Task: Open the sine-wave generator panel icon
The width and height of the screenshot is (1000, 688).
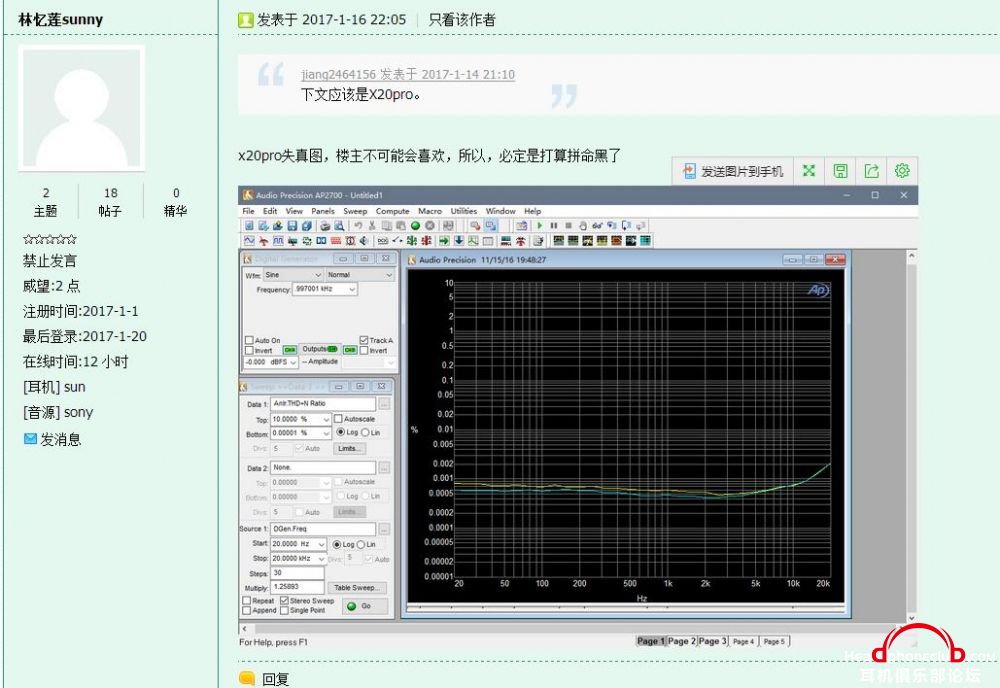Action: point(249,241)
